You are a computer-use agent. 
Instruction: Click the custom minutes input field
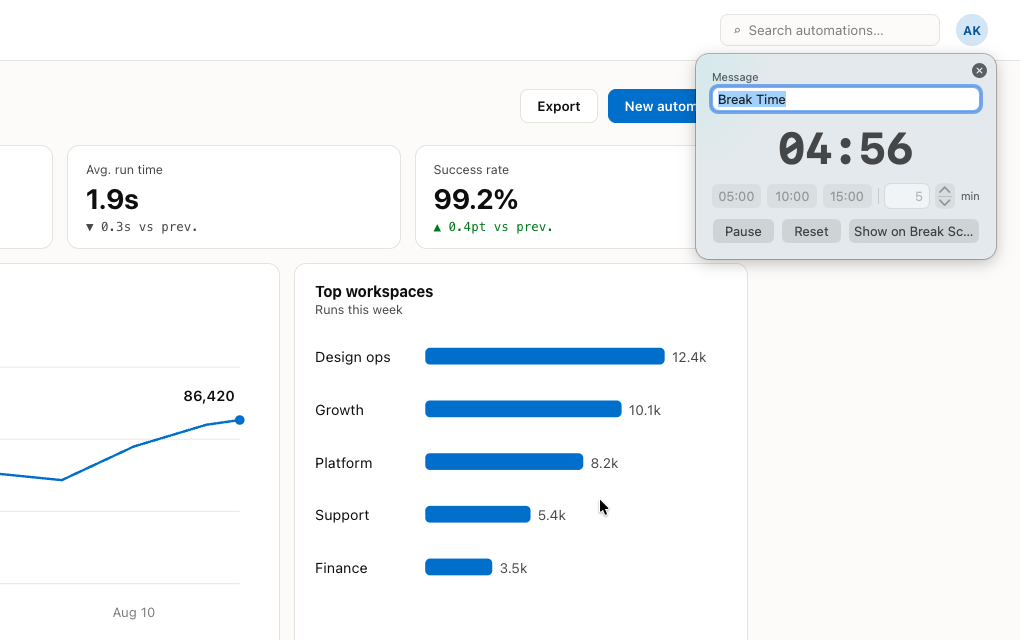pos(907,196)
